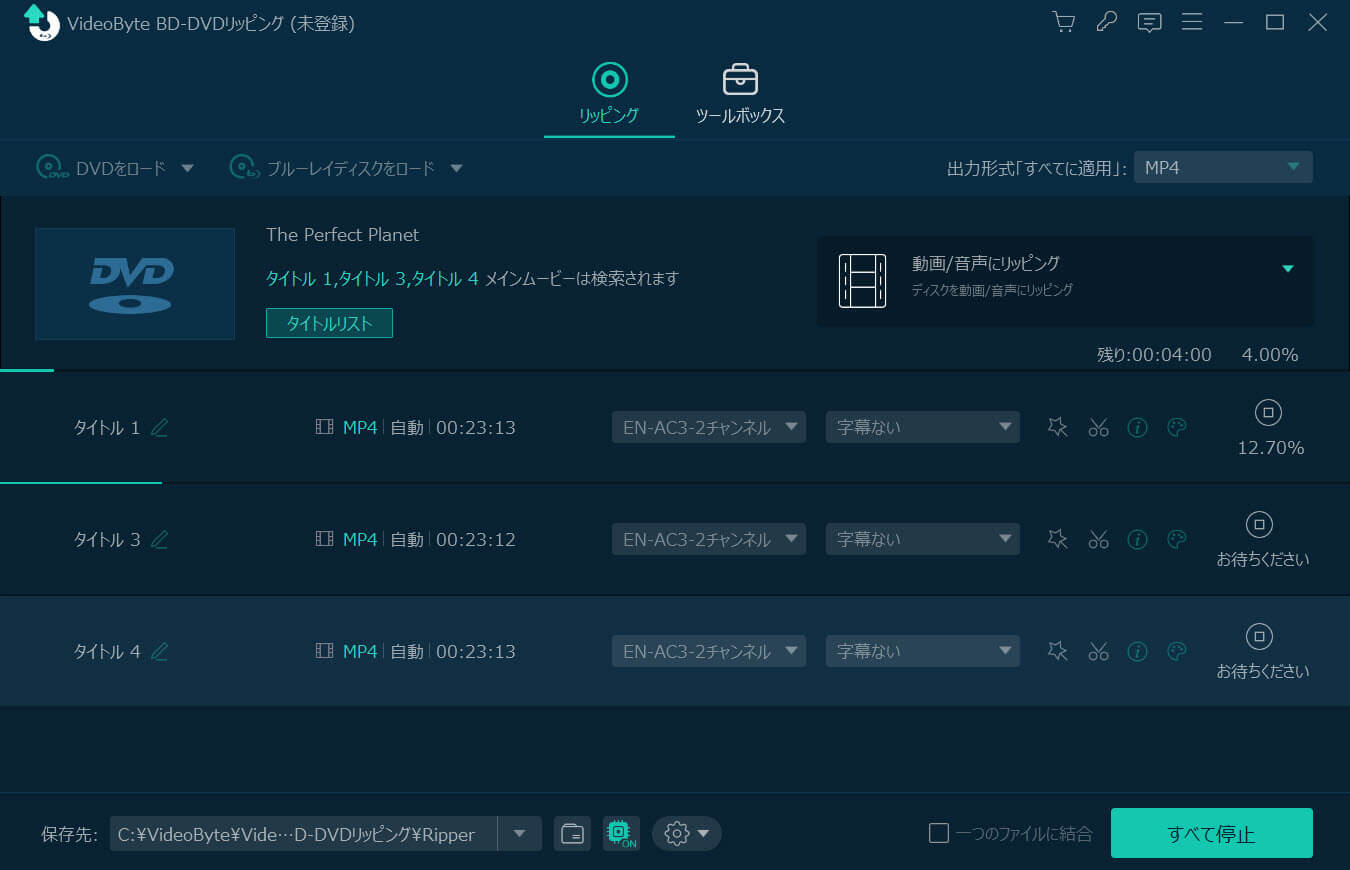View media info for タイトル 3
Viewport: 1350px width, 870px height.
[1137, 539]
